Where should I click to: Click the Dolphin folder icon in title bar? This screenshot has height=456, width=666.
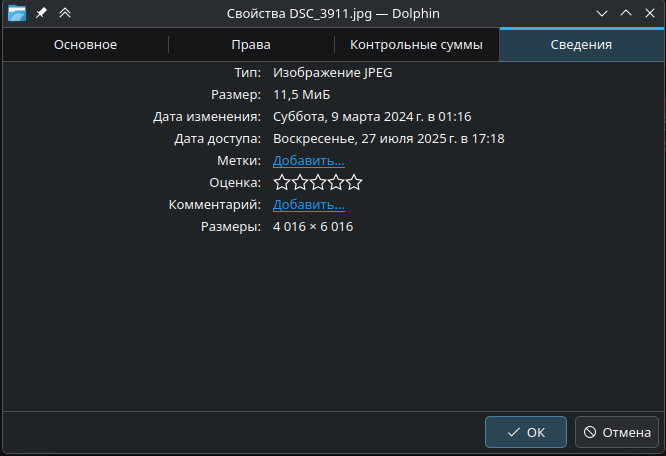(16, 13)
